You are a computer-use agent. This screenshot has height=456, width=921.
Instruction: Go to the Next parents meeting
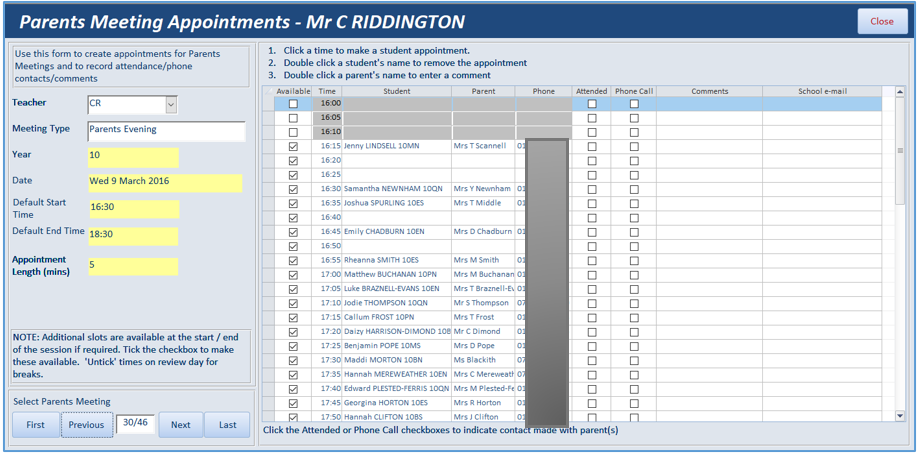(181, 425)
